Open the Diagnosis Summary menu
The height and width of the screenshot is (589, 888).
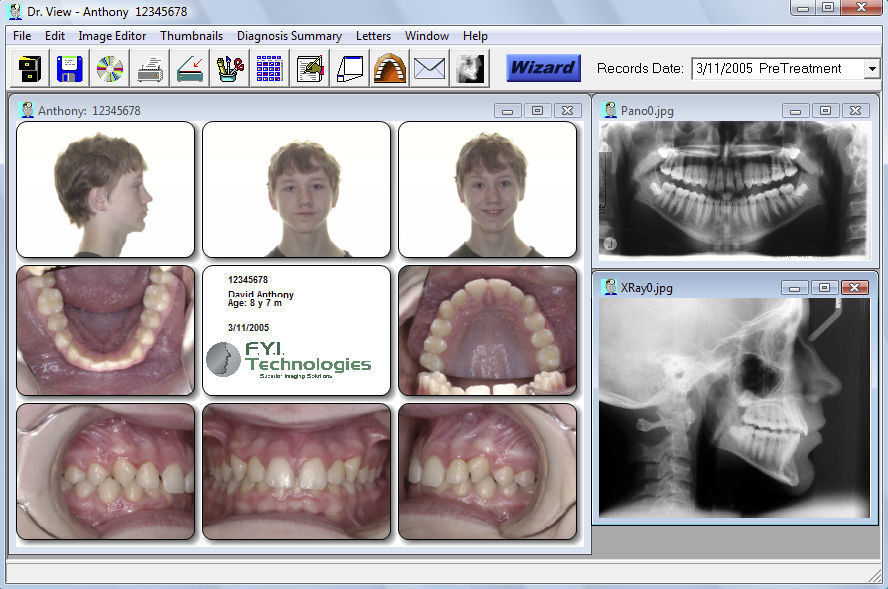[289, 36]
